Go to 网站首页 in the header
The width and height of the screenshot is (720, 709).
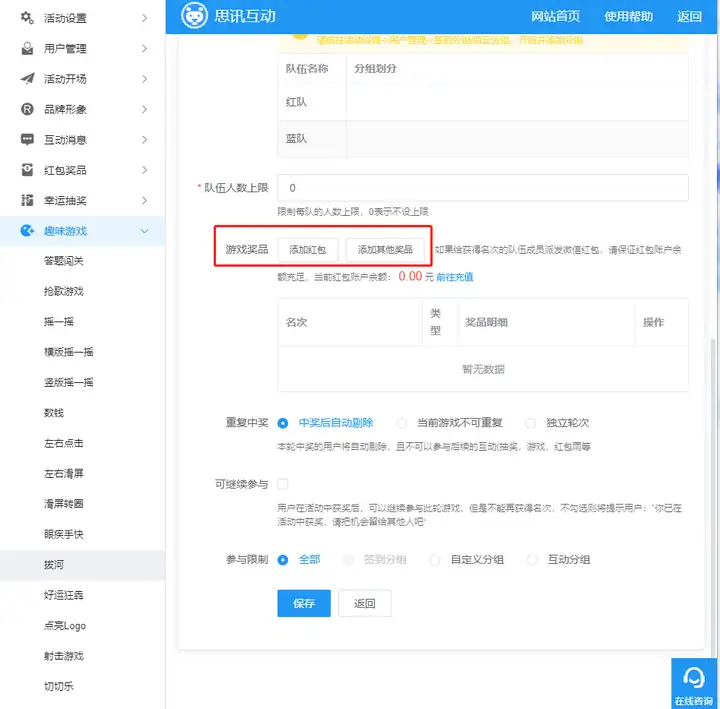556,17
